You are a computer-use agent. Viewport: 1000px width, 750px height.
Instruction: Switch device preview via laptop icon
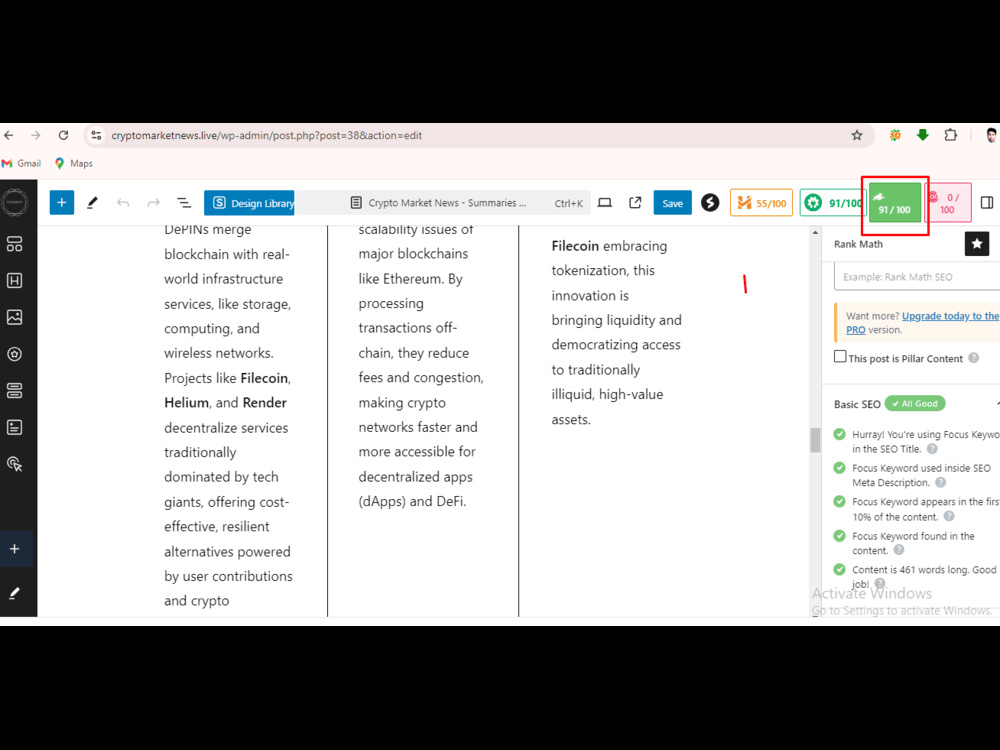[x=605, y=203]
